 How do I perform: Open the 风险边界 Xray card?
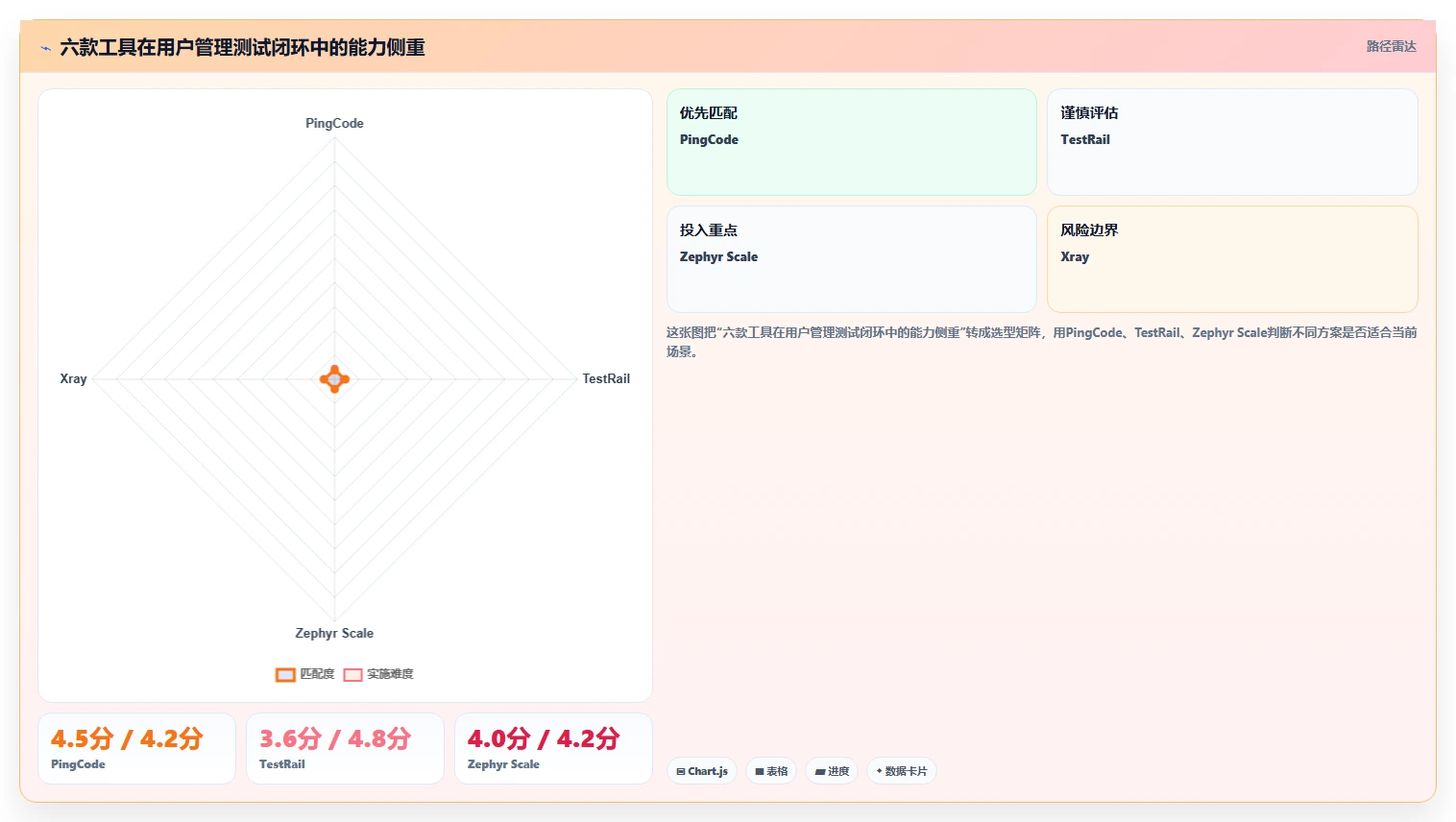tap(1232, 259)
